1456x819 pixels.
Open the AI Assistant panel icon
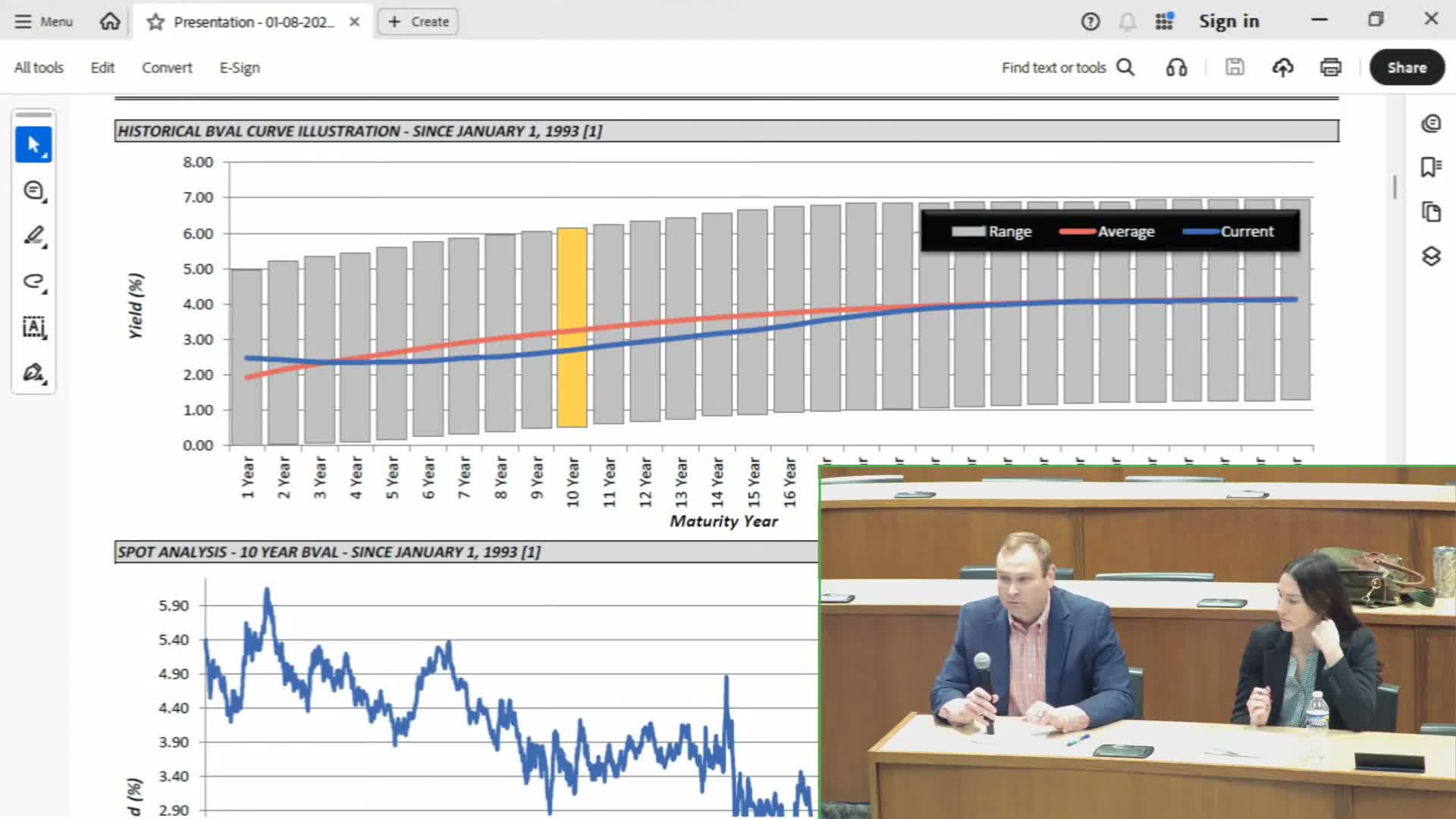1431,123
